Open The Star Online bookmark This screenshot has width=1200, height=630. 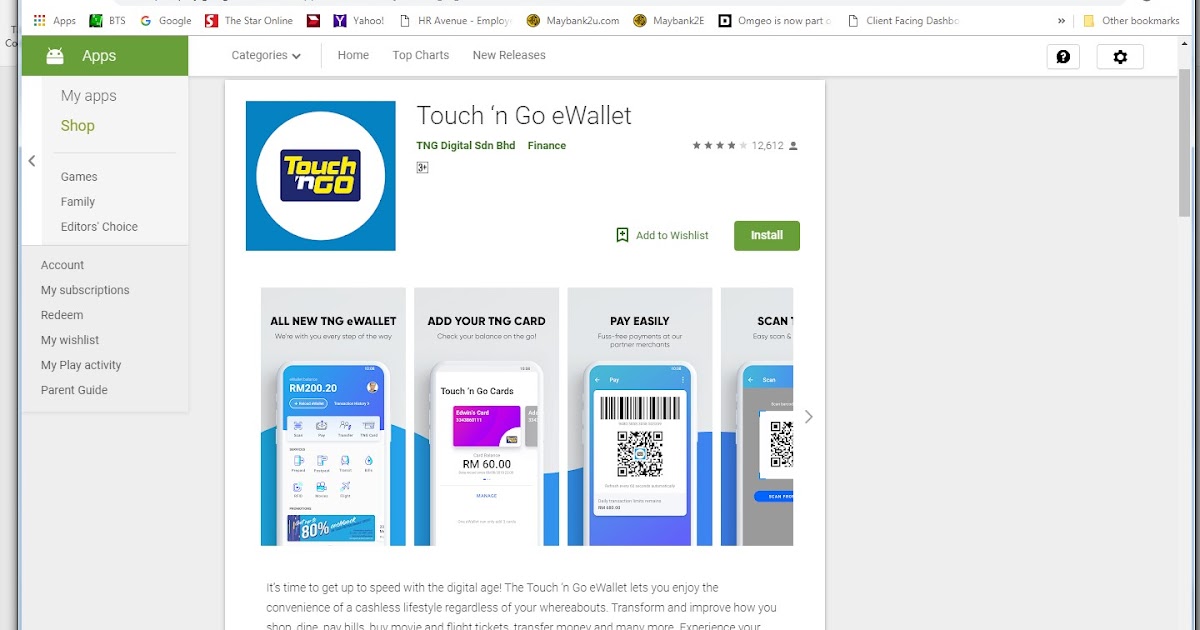[250, 20]
